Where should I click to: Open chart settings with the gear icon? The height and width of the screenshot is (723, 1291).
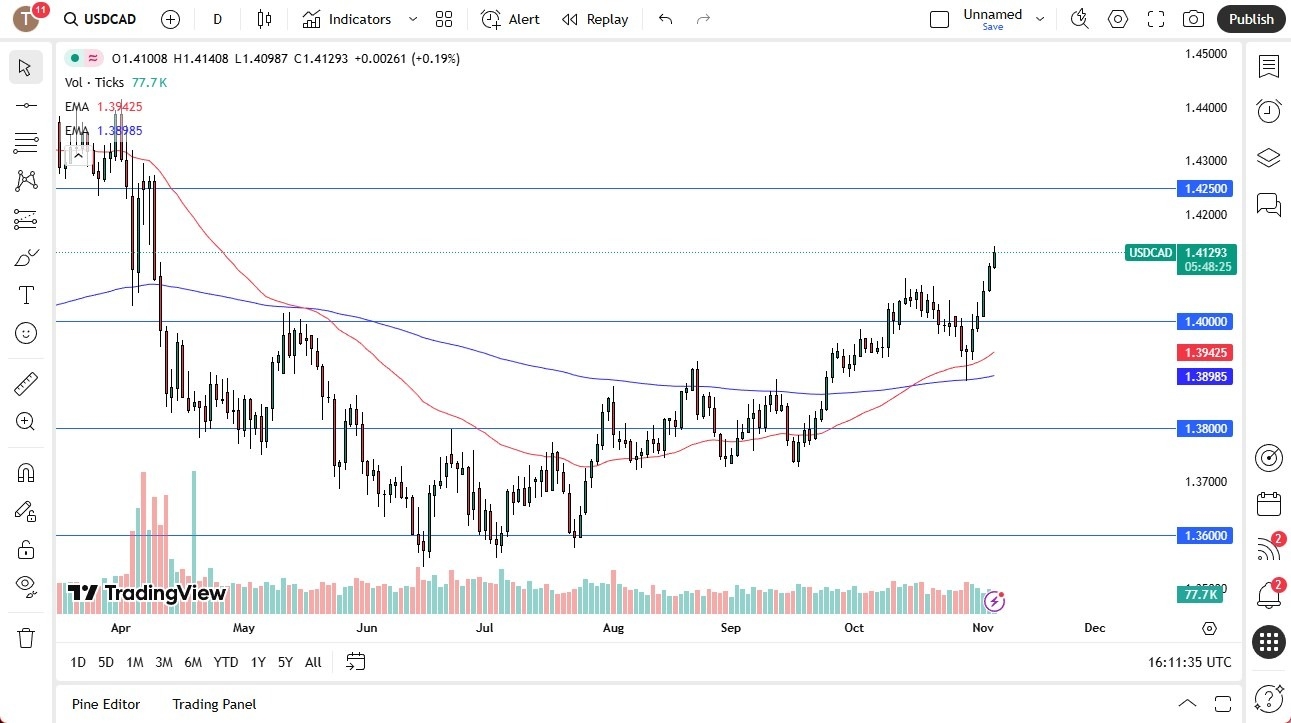pyautogui.click(x=1117, y=18)
